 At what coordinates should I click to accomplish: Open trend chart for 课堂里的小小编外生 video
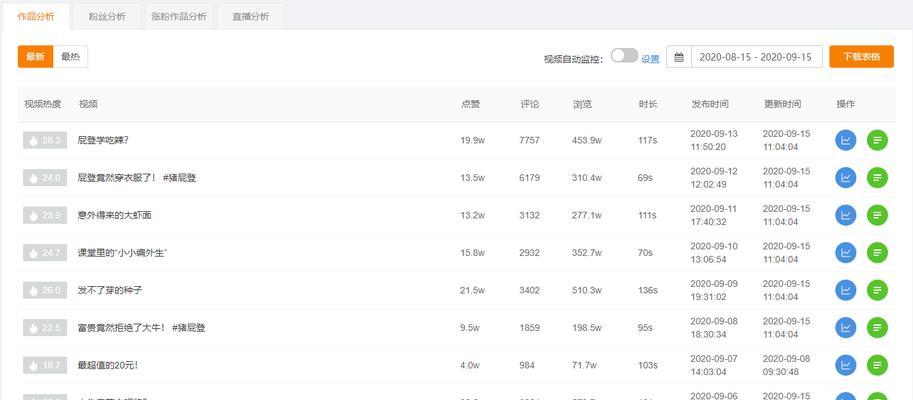845,253
